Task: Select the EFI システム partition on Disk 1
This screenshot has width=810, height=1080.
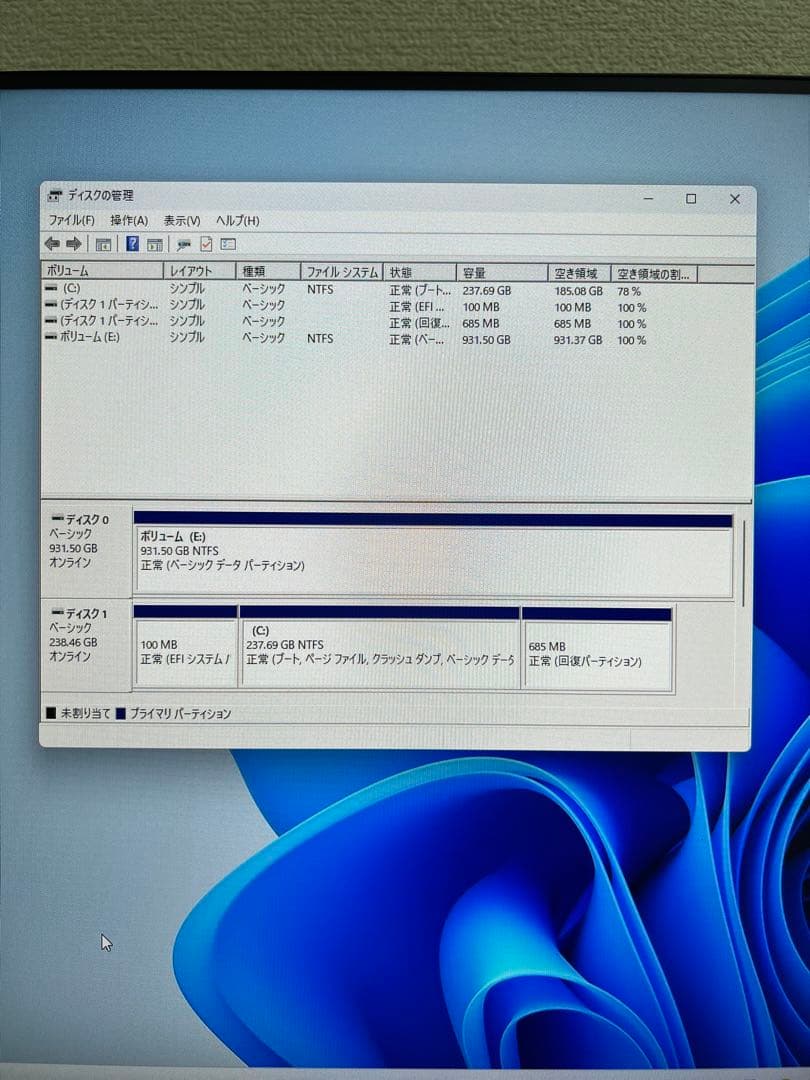Action: 185,648
